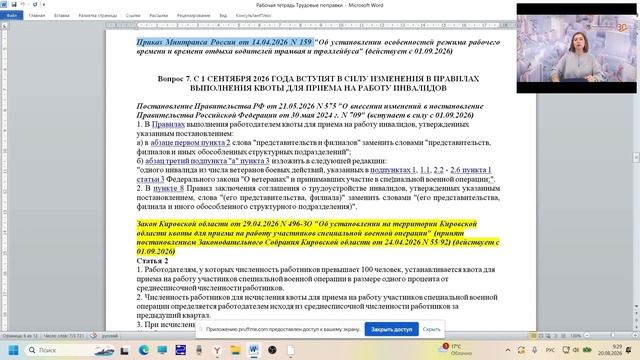The height and width of the screenshot is (360, 640).
Task: Click the zoom in plus button
Action: tap(636, 336)
